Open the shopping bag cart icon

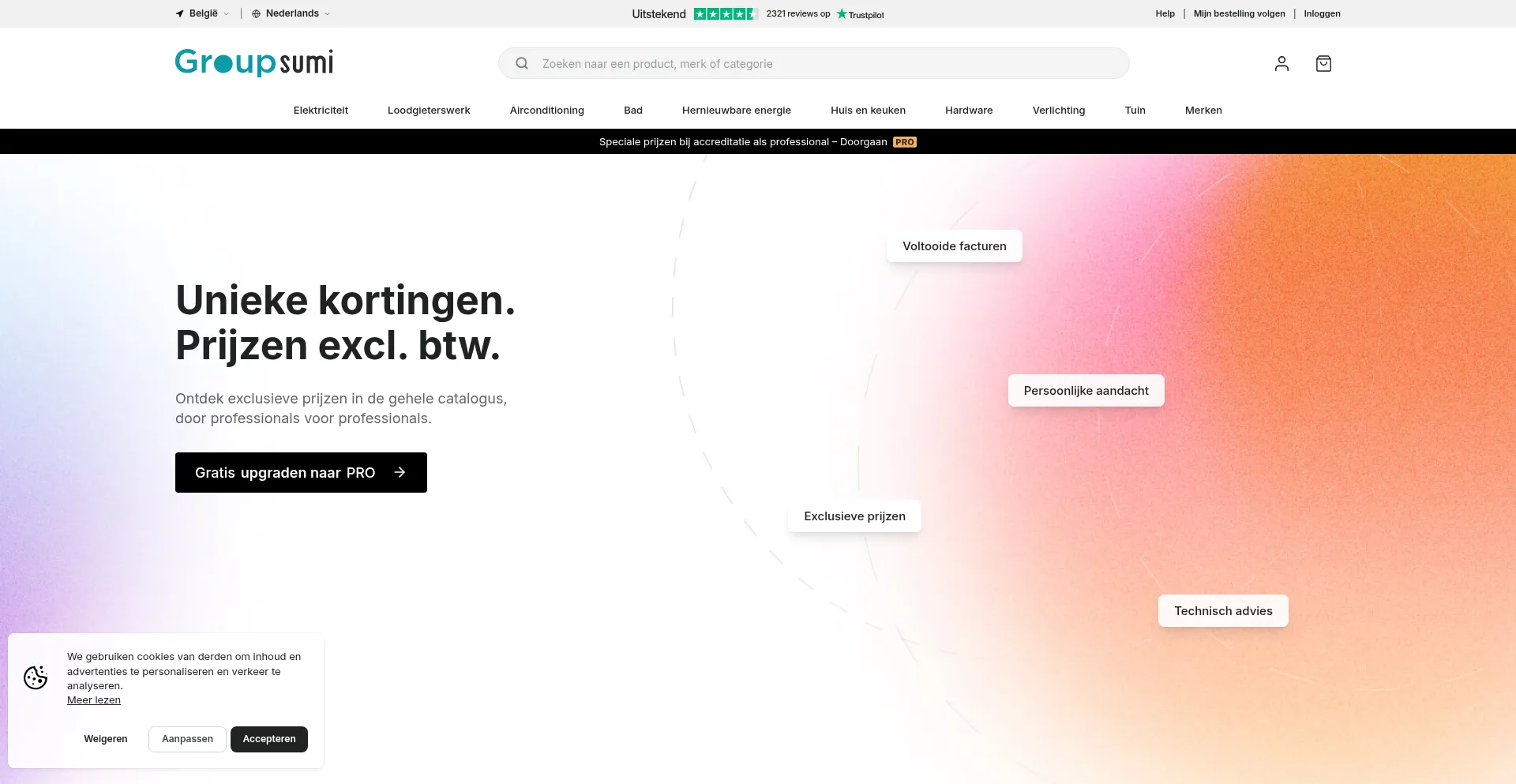pos(1323,63)
